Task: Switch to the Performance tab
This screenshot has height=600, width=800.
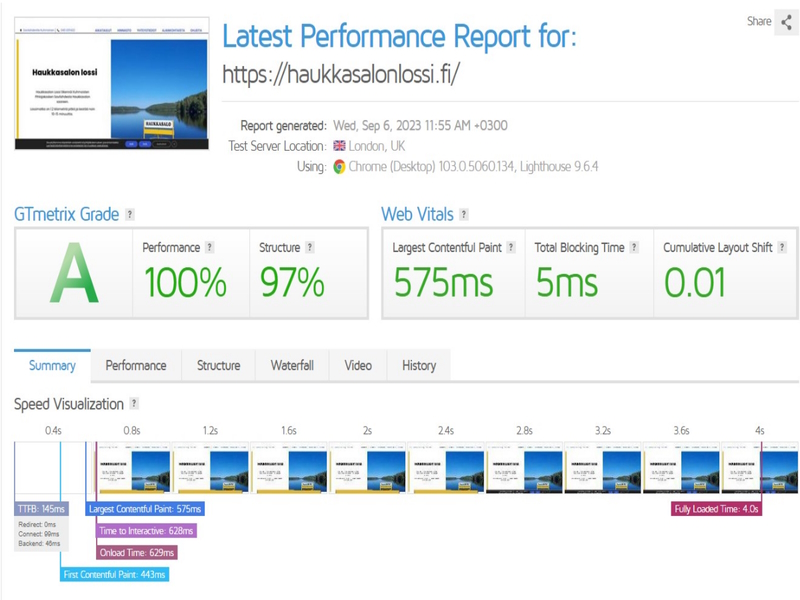Action: [x=136, y=366]
